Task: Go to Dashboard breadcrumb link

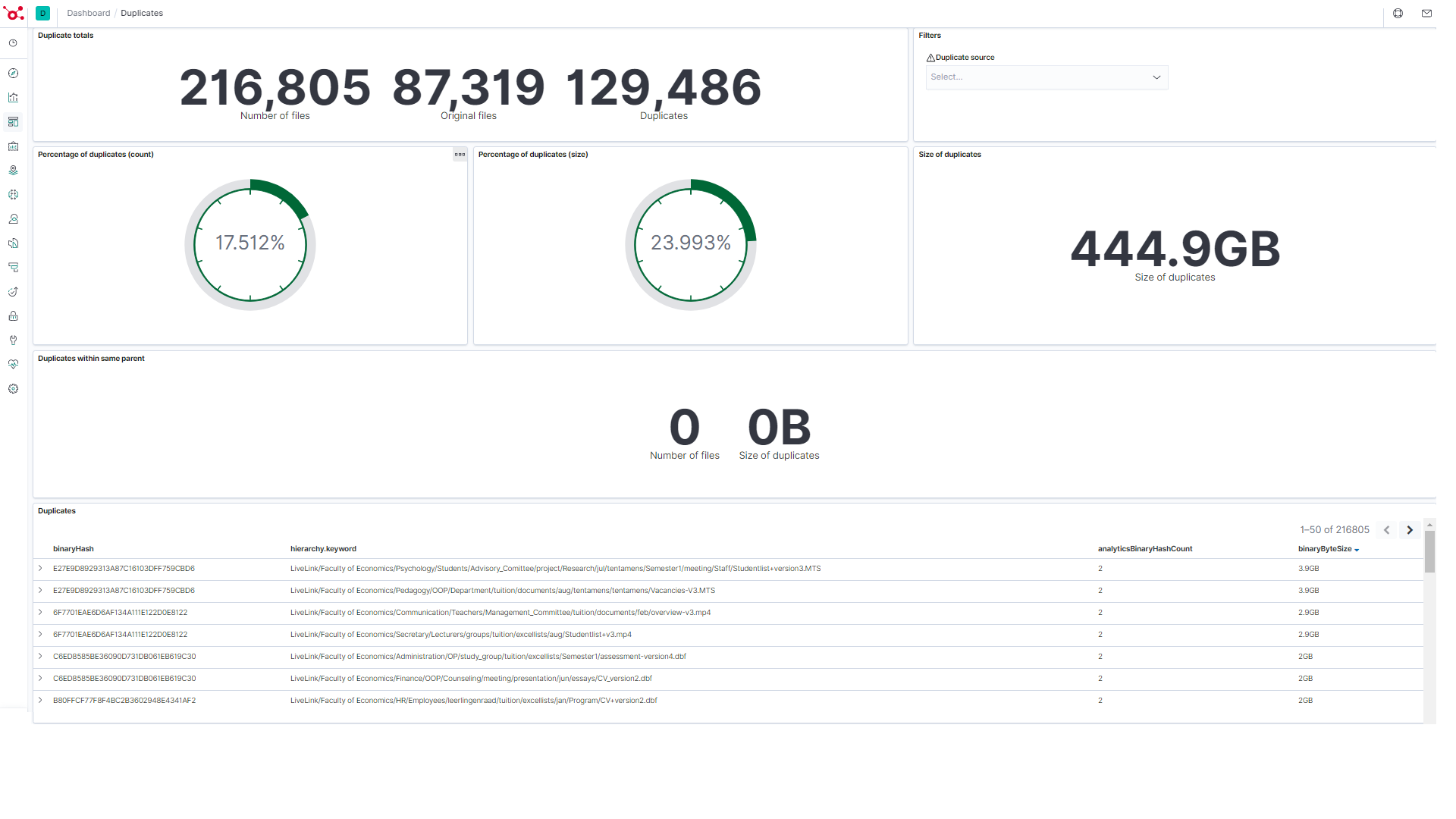Action: [88, 13]
